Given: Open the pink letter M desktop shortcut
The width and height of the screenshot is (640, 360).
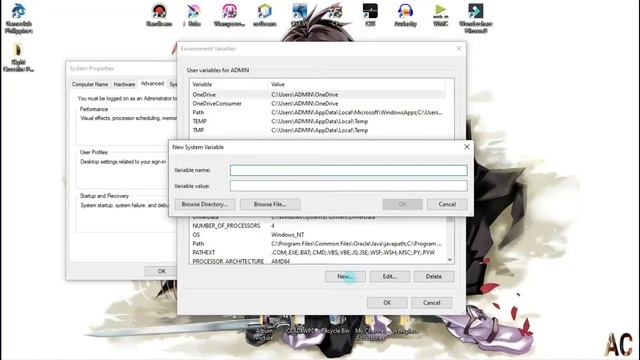Looking at the screenshot, I should (229, 15).
